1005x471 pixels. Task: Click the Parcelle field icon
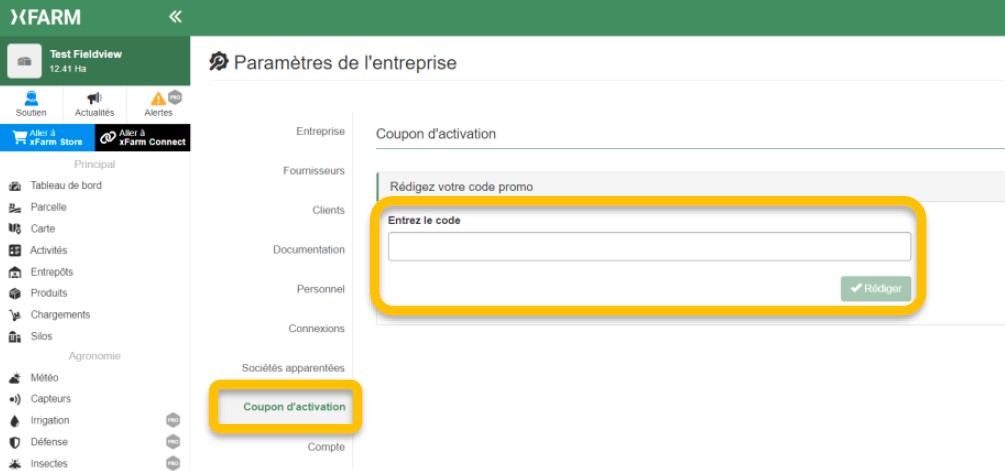pos(15,208)
